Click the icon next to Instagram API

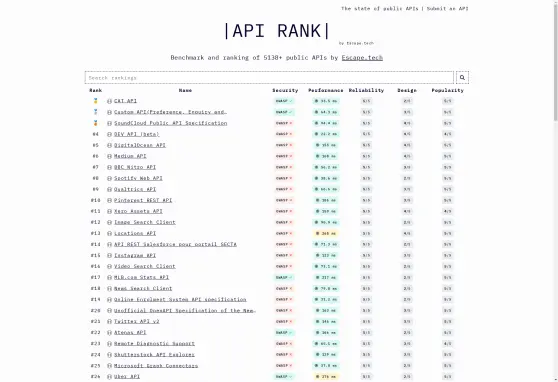click(110, 255)
